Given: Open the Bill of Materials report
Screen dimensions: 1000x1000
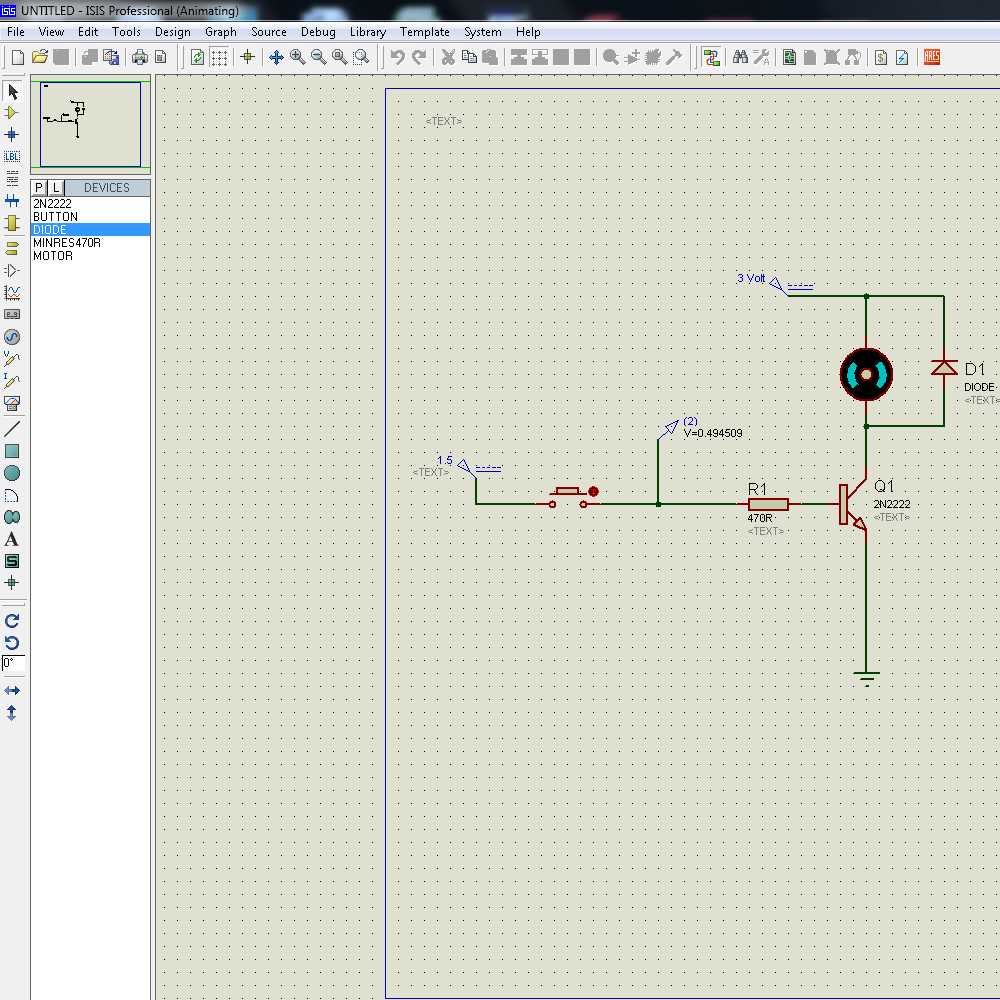Looking at the screenshot, I should click(881, 58).
